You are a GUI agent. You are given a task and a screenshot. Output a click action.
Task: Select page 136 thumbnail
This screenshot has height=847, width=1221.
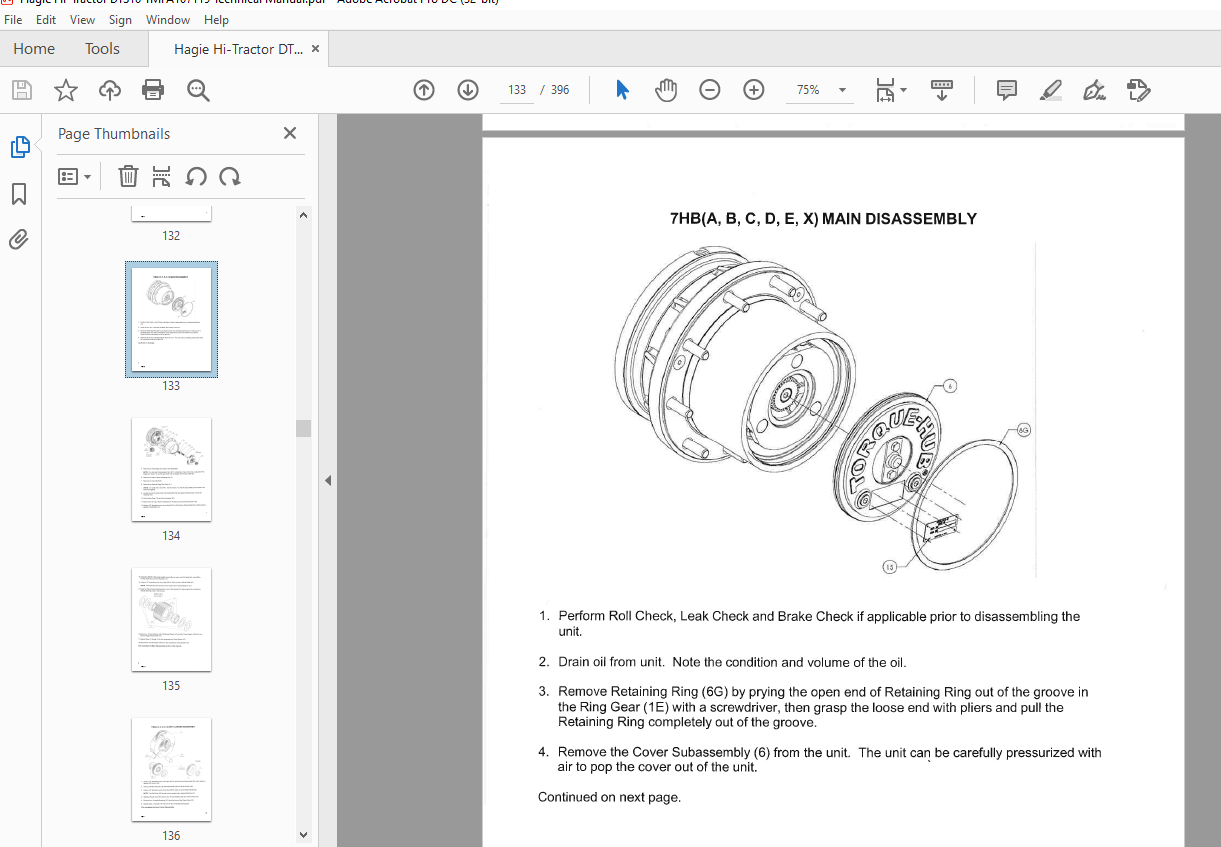(x=171, y=769)
